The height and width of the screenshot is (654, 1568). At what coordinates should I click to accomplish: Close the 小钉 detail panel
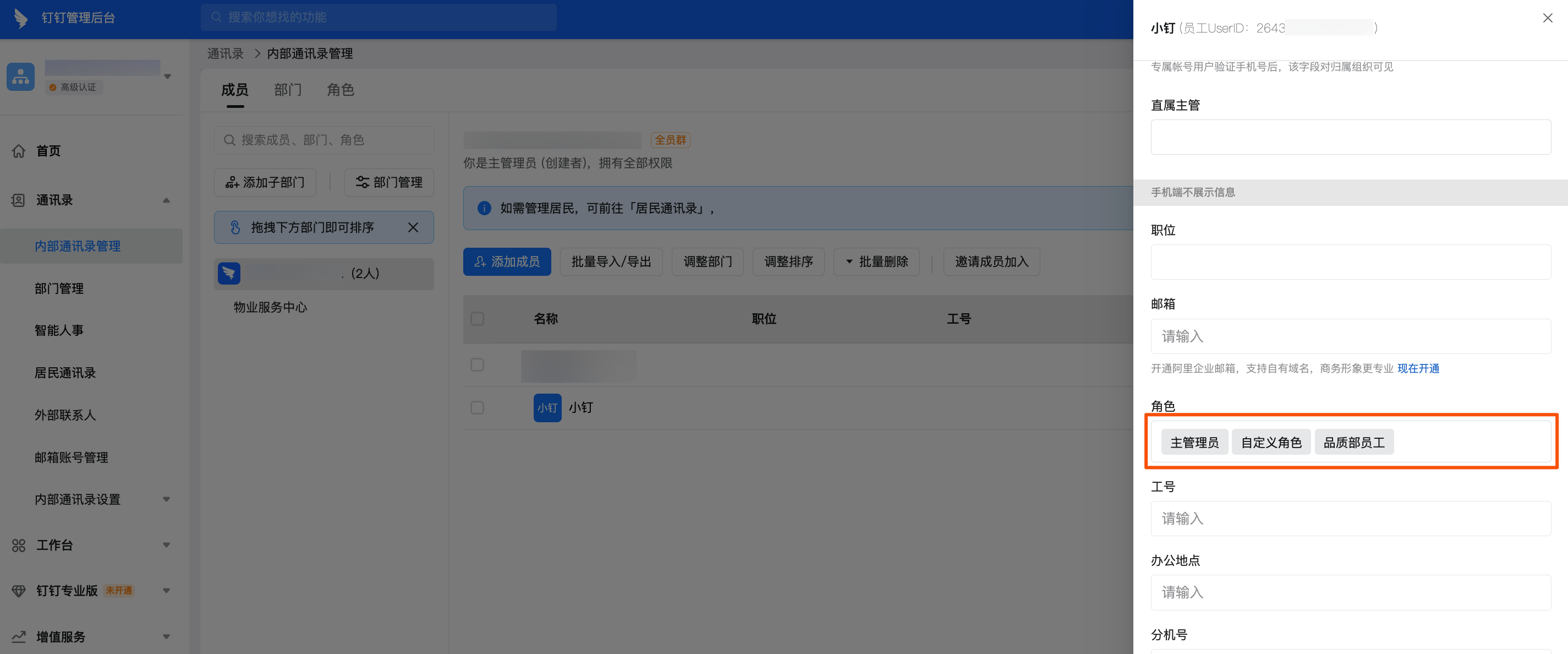pyautogui.click(x=1547, y=18)
